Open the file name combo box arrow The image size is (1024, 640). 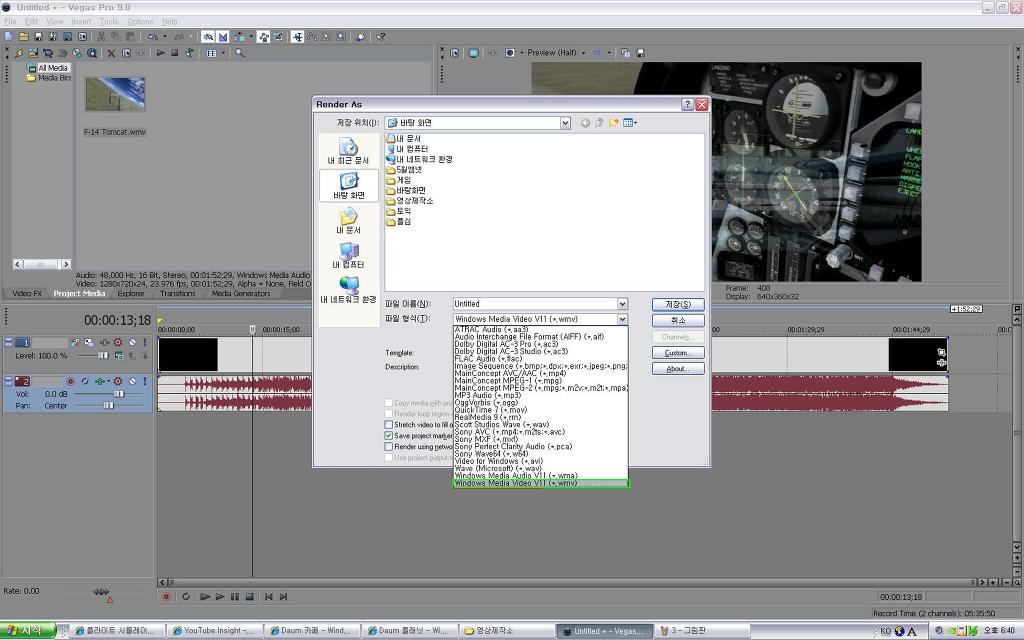pyautogui.click(x=622, y=304)
